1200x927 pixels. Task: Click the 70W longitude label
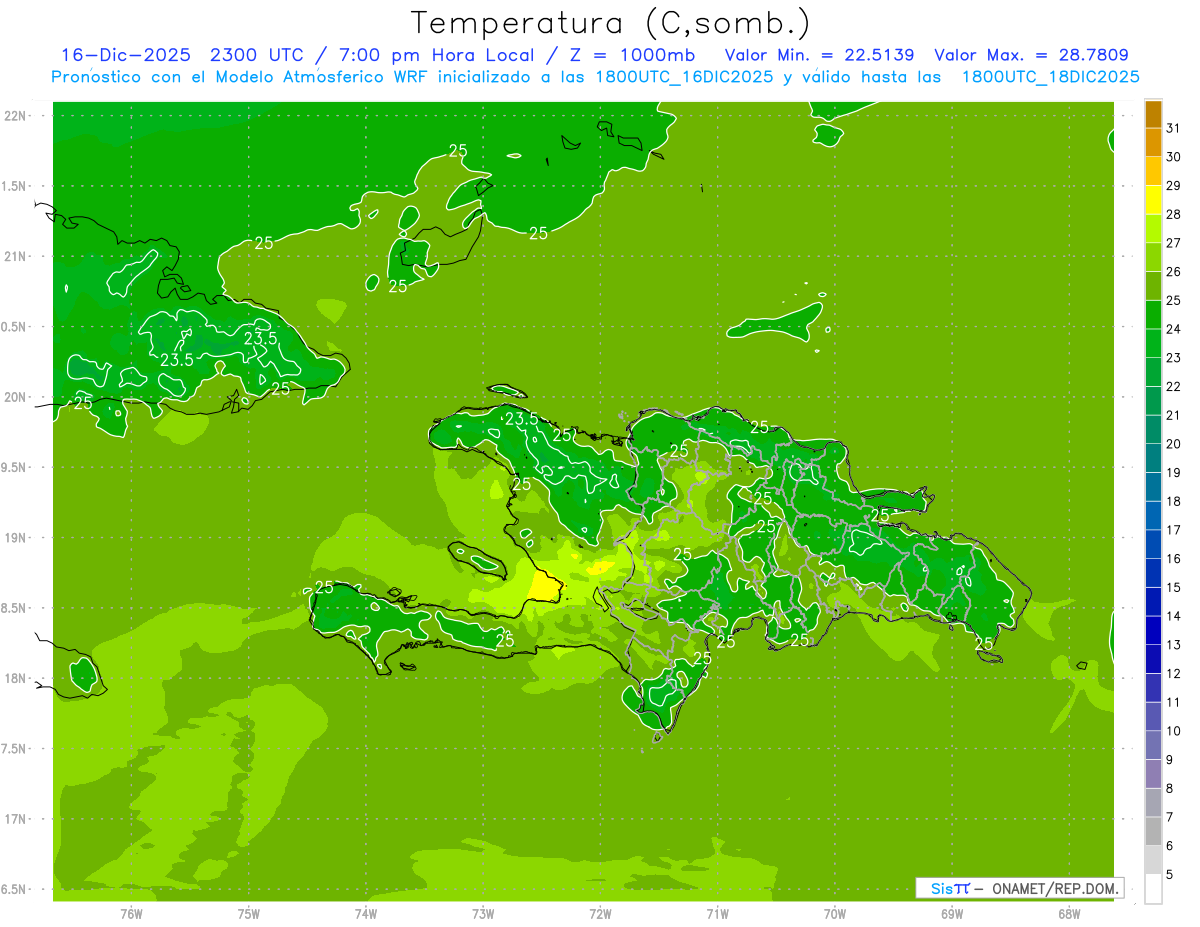click(835, 914)
